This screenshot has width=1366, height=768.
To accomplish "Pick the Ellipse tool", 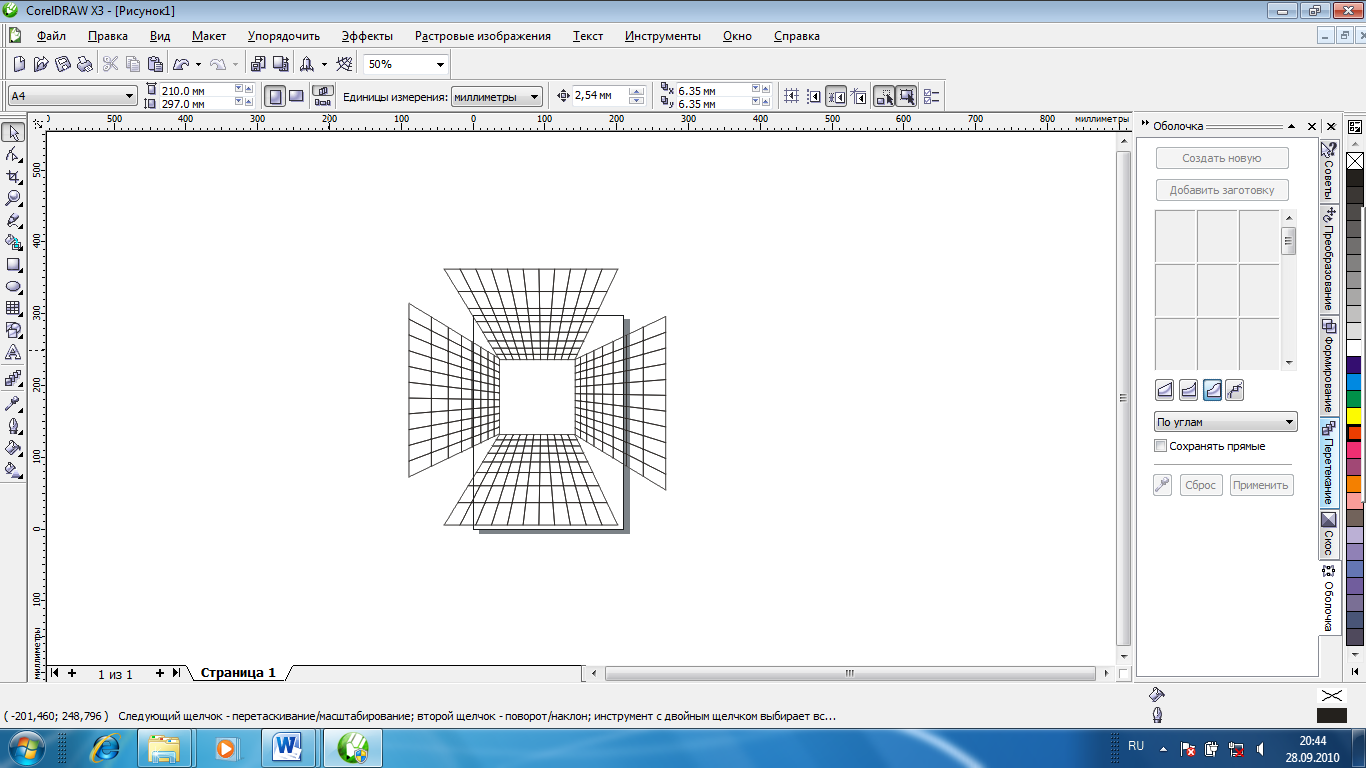I will [14, 287].
